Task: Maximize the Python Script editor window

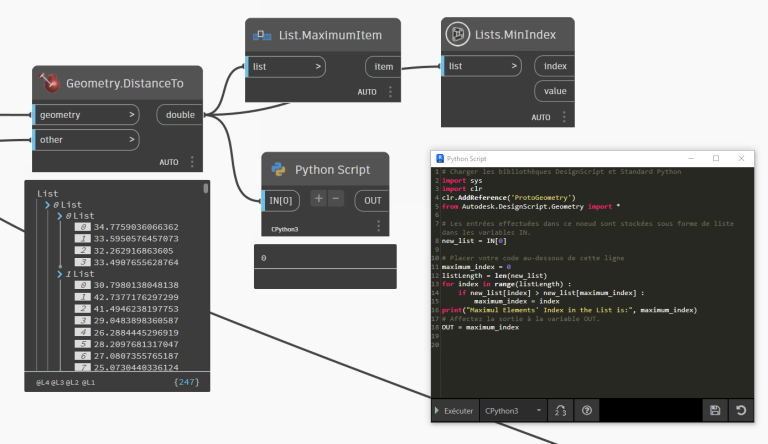Action: (x=716, y=158)
